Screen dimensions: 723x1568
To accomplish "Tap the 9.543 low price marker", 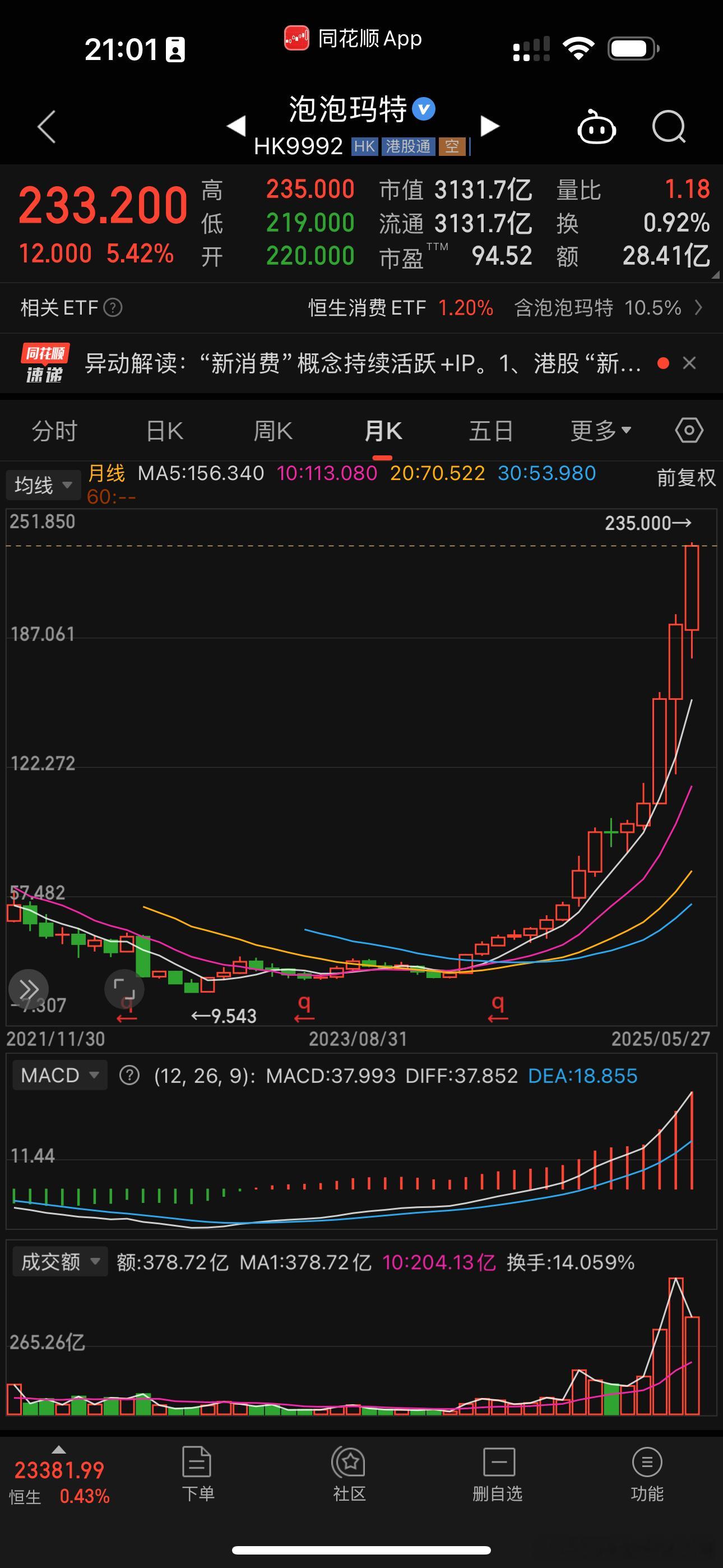I will coord(224,1016).
